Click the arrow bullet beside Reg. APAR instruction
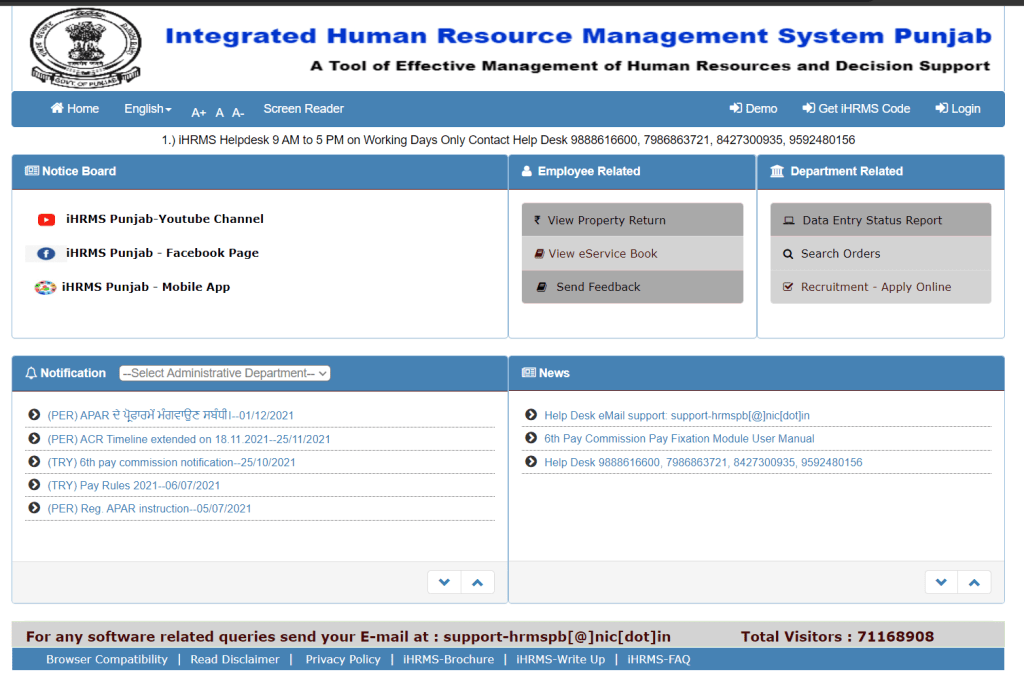1024x698 pixels. click(x=34, y=507)
